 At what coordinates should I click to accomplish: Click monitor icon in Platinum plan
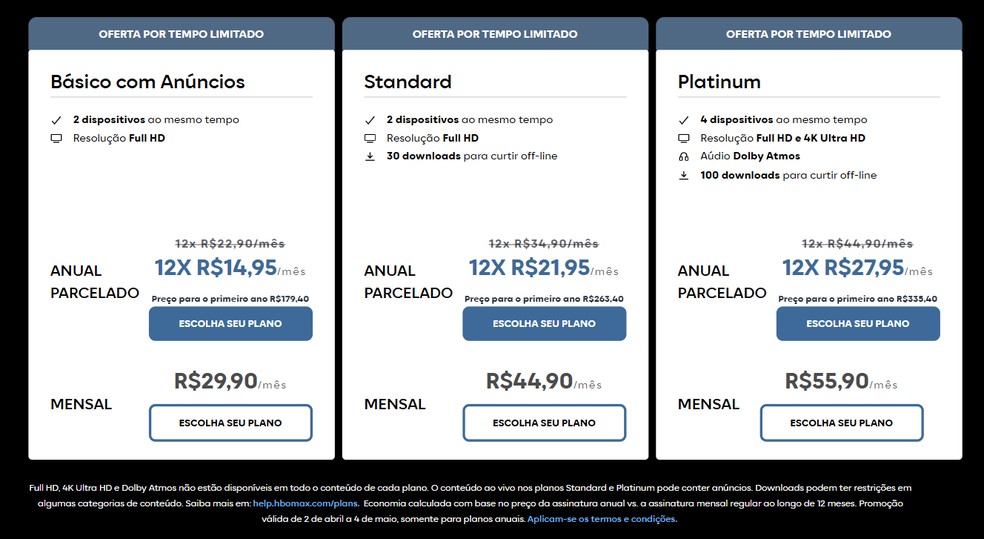pos(684,138)
